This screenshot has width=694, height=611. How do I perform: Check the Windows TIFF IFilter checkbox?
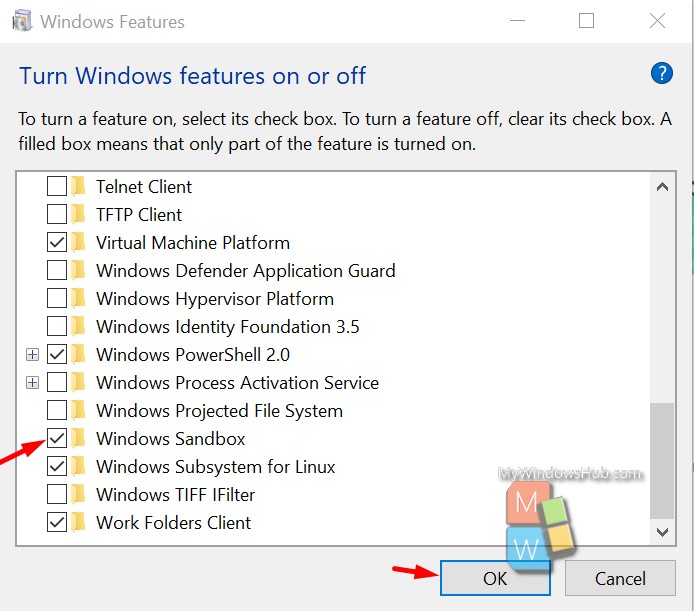pos(57,494)
